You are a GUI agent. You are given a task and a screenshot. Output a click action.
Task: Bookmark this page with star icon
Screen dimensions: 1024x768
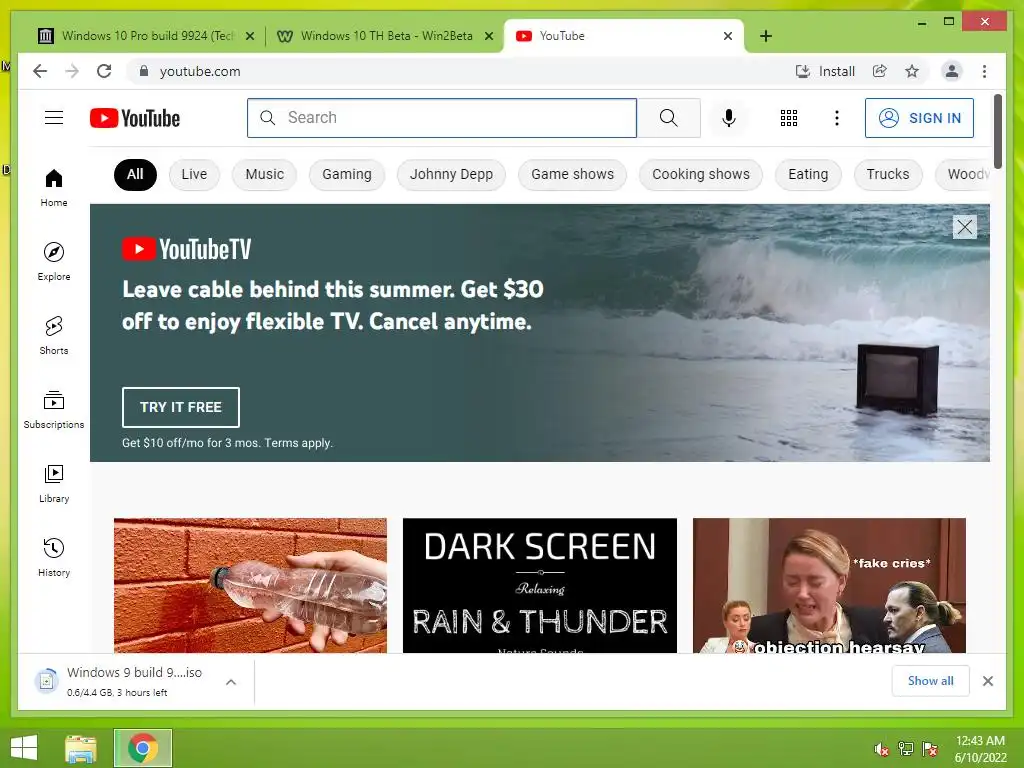point(912,71)
